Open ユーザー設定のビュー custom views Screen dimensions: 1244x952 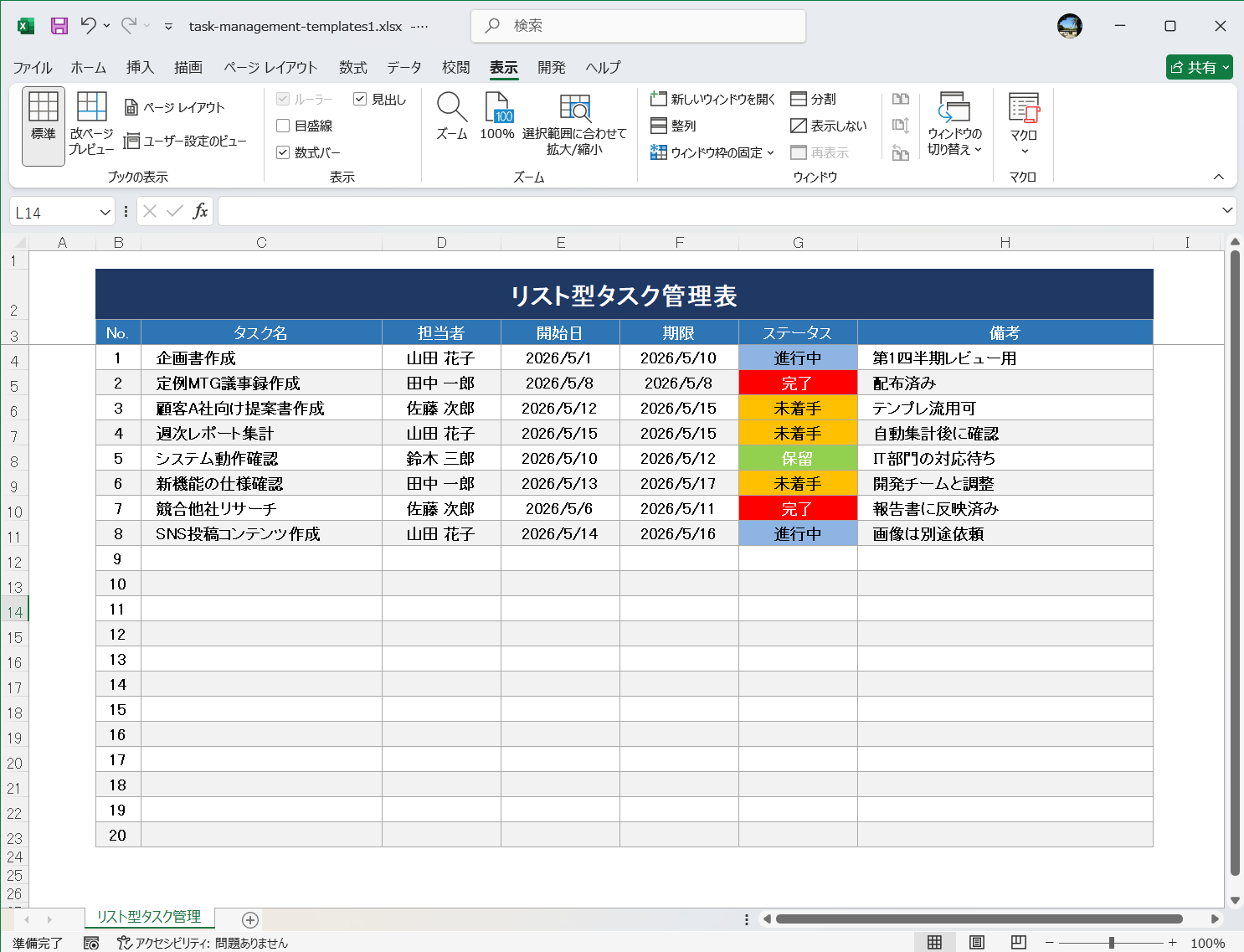[x=185, y=141]
